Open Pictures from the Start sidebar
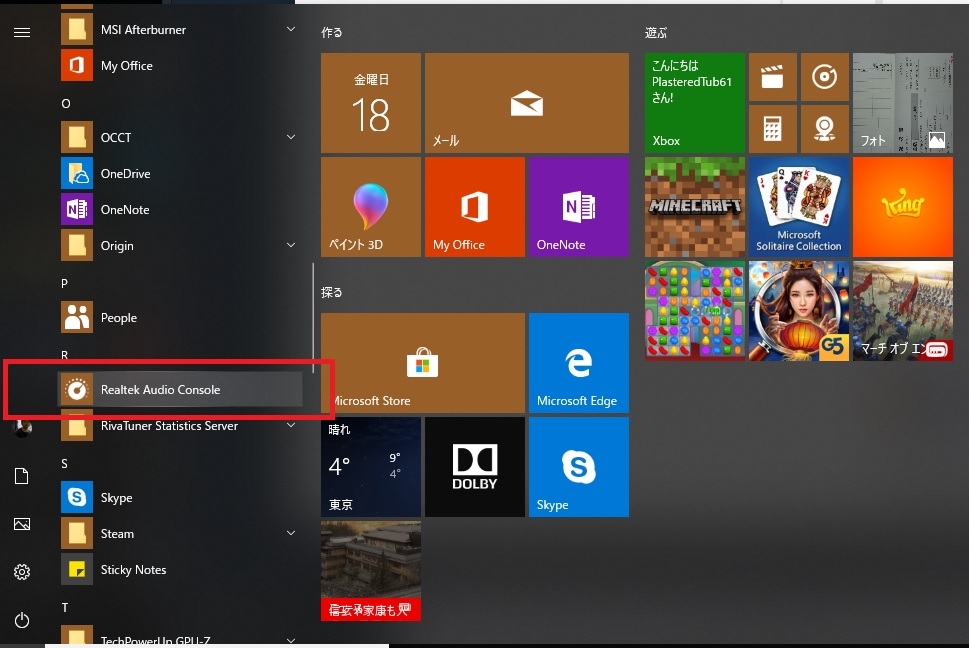 pyautogui.click(x=22, y=524)
